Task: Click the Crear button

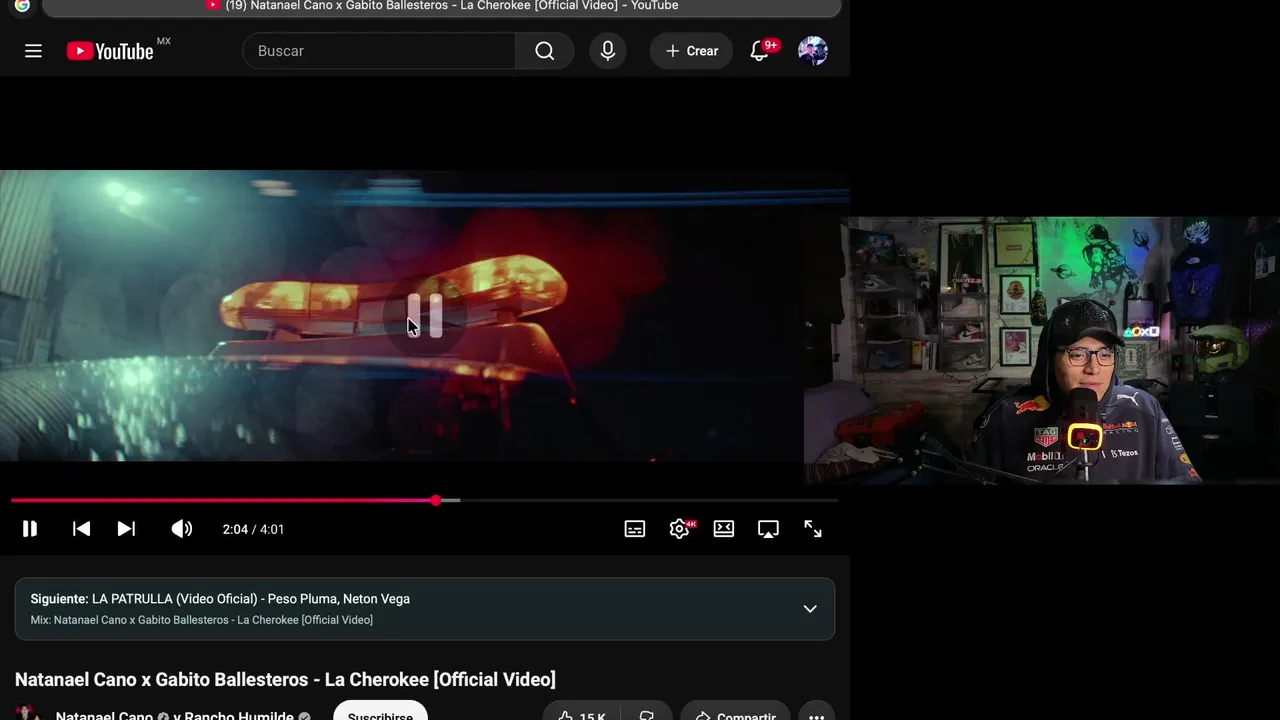Action: click(x=691, y=51)
